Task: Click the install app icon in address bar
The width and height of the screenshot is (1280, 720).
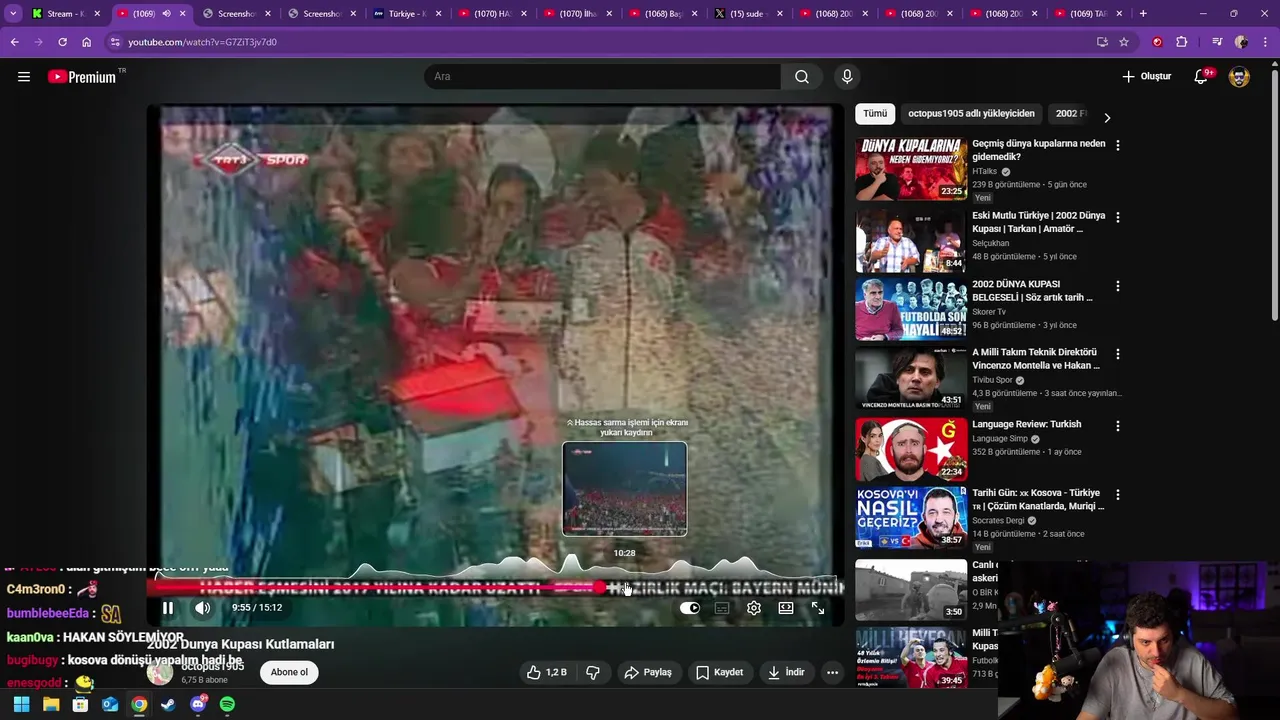Action: [x=1102, y=42]
